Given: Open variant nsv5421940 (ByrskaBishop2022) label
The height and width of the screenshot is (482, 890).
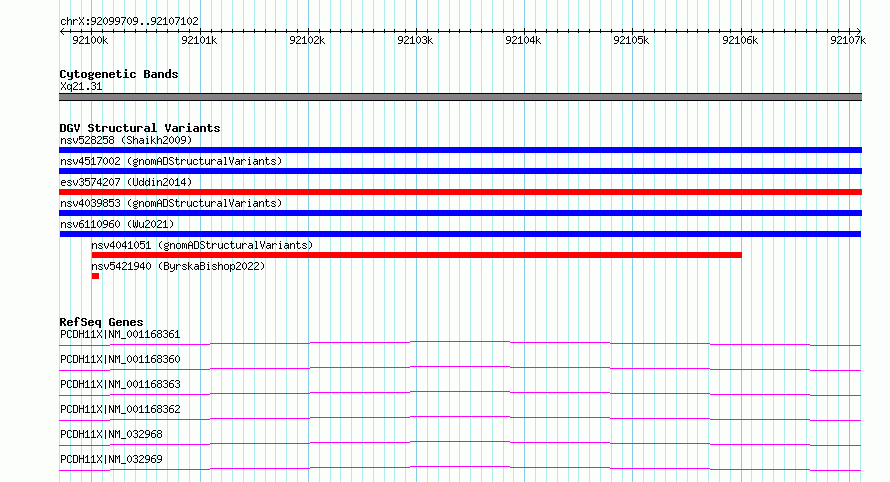Looking at the screenshot, I should (178, 266).
